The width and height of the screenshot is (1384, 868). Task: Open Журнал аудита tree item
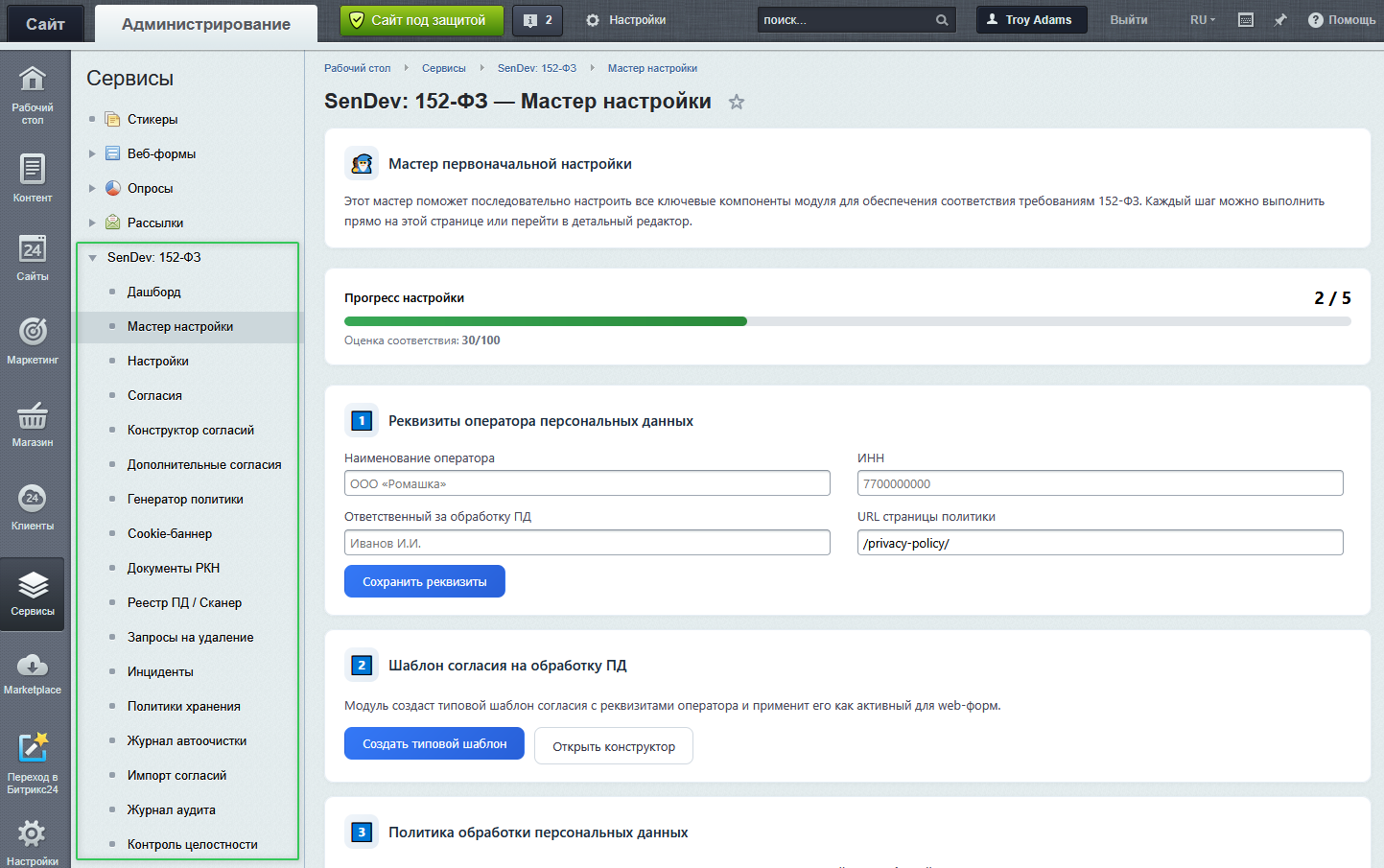tap(172, 809)
